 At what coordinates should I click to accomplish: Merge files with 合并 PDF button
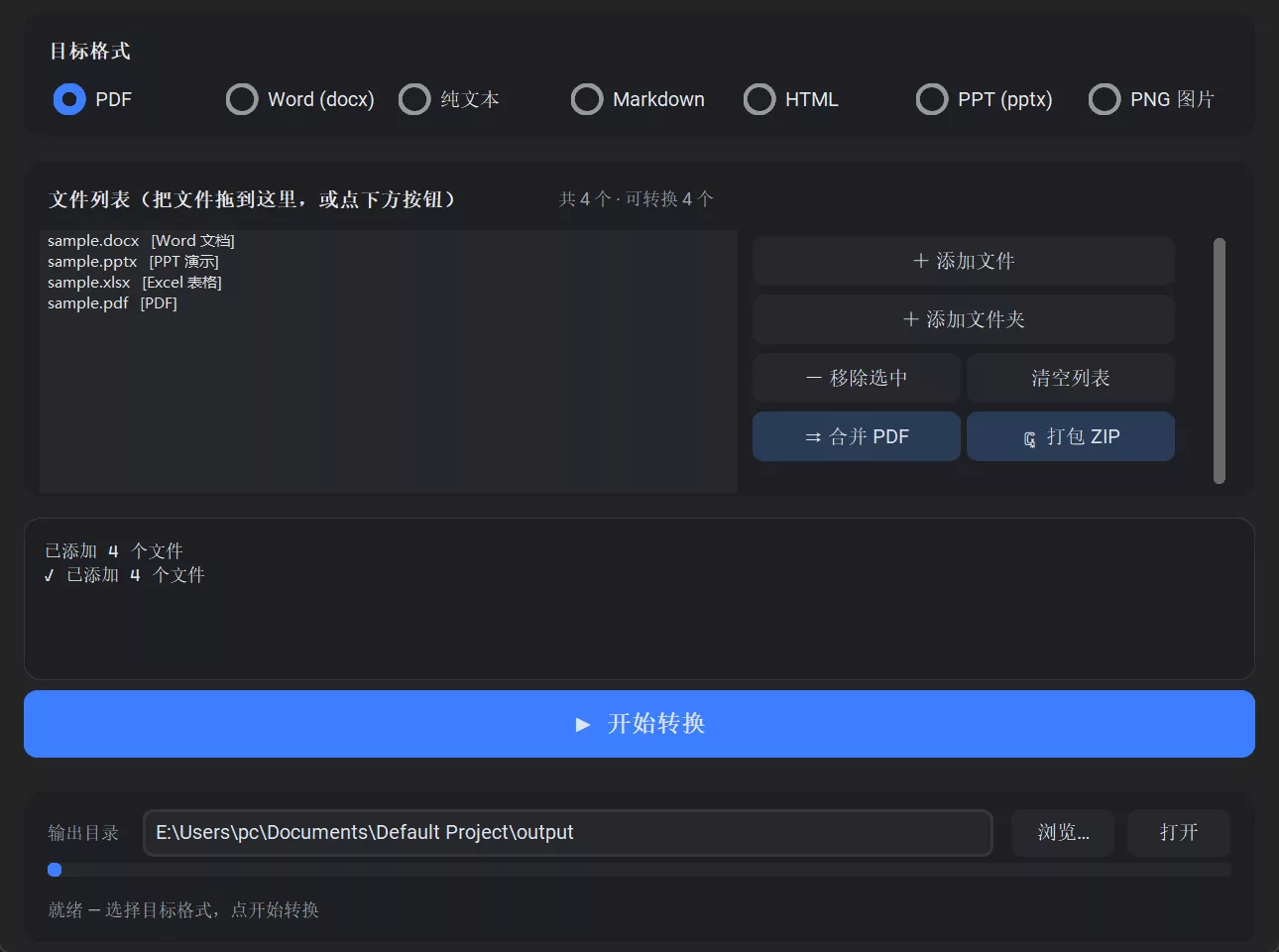(x=857, y=436)
